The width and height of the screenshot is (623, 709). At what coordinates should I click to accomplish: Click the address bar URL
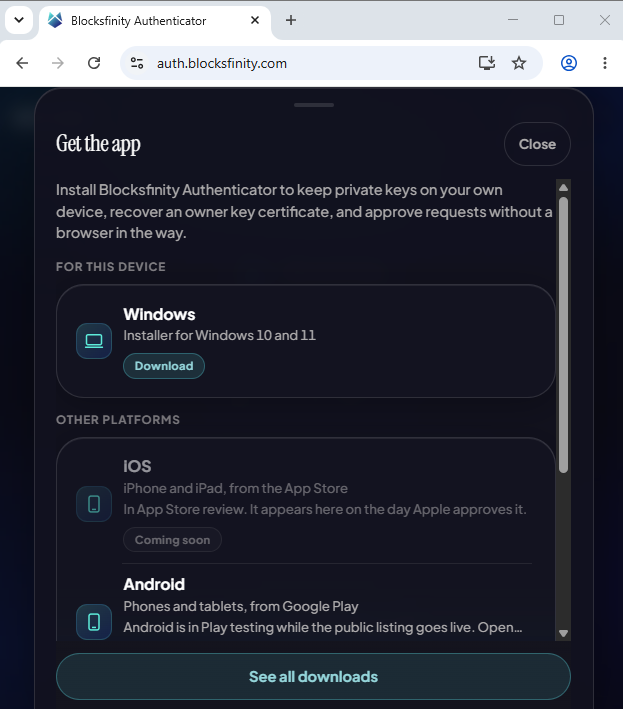click(x=222, y=63)
